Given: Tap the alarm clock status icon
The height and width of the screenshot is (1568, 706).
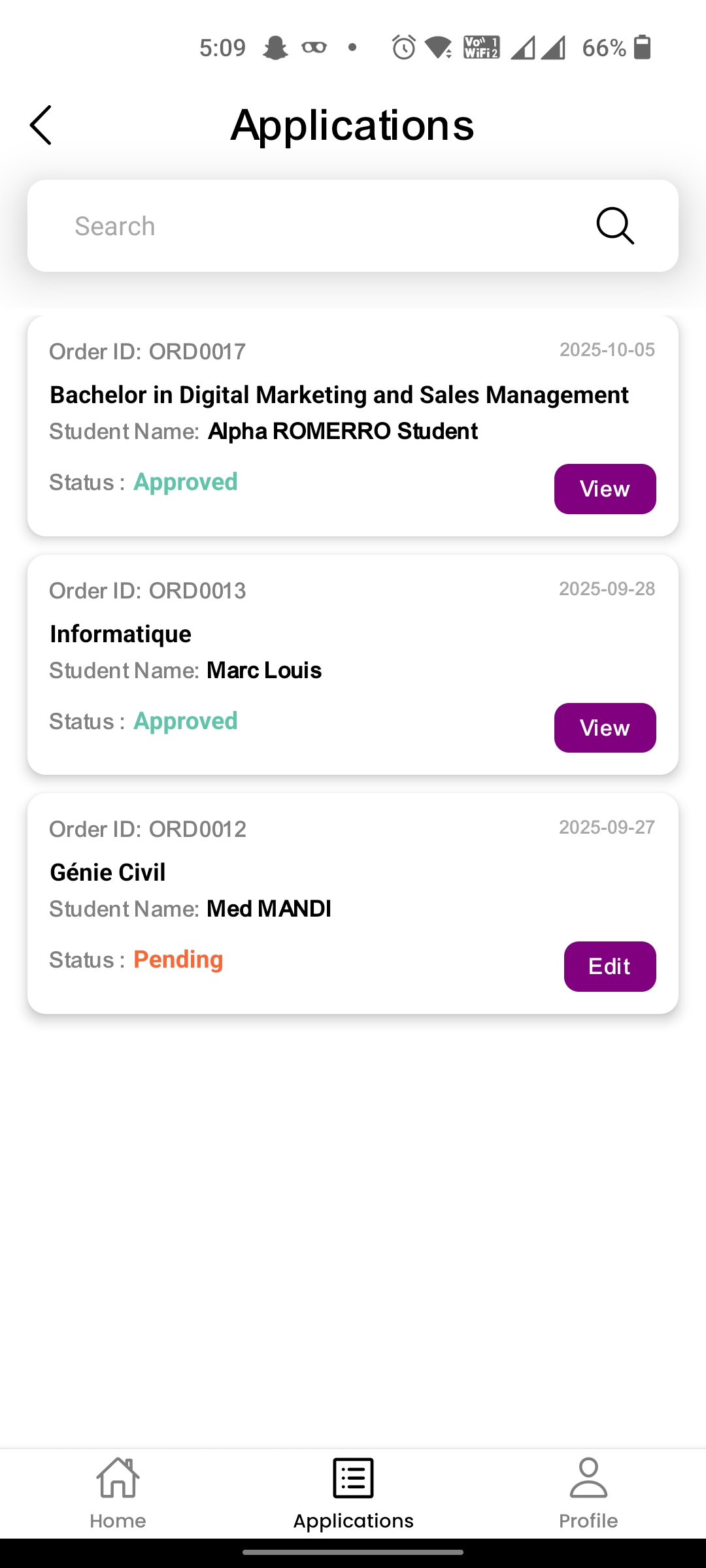Looking at the screenshot, I should tap(403, 48).
